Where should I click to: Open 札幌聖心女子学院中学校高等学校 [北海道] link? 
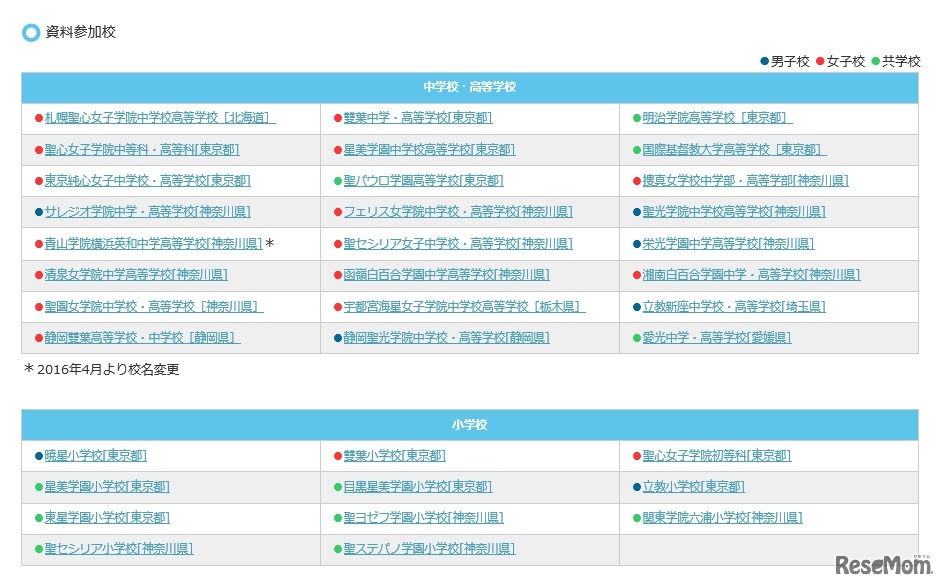coord(160,118)
